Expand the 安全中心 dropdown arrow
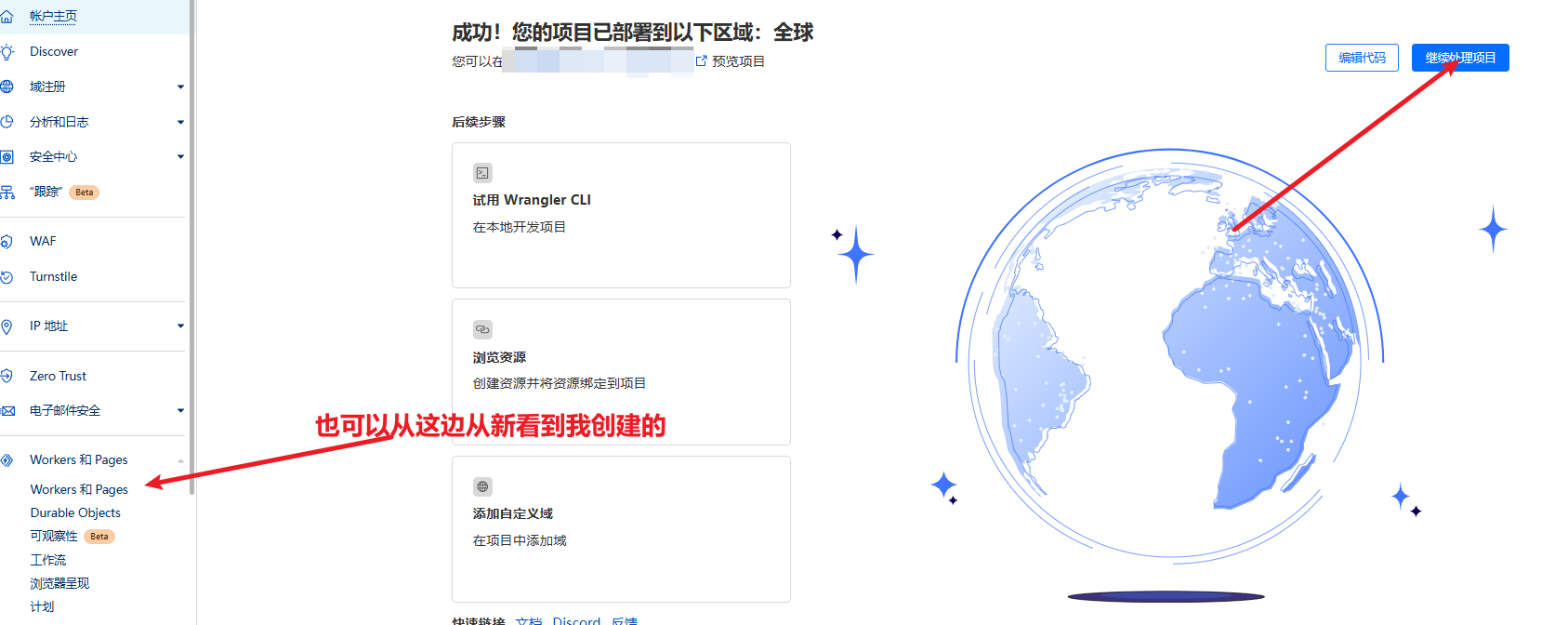Image resolution: width=1568 pixels, height=625 pixels. click(x=180, y=156)
